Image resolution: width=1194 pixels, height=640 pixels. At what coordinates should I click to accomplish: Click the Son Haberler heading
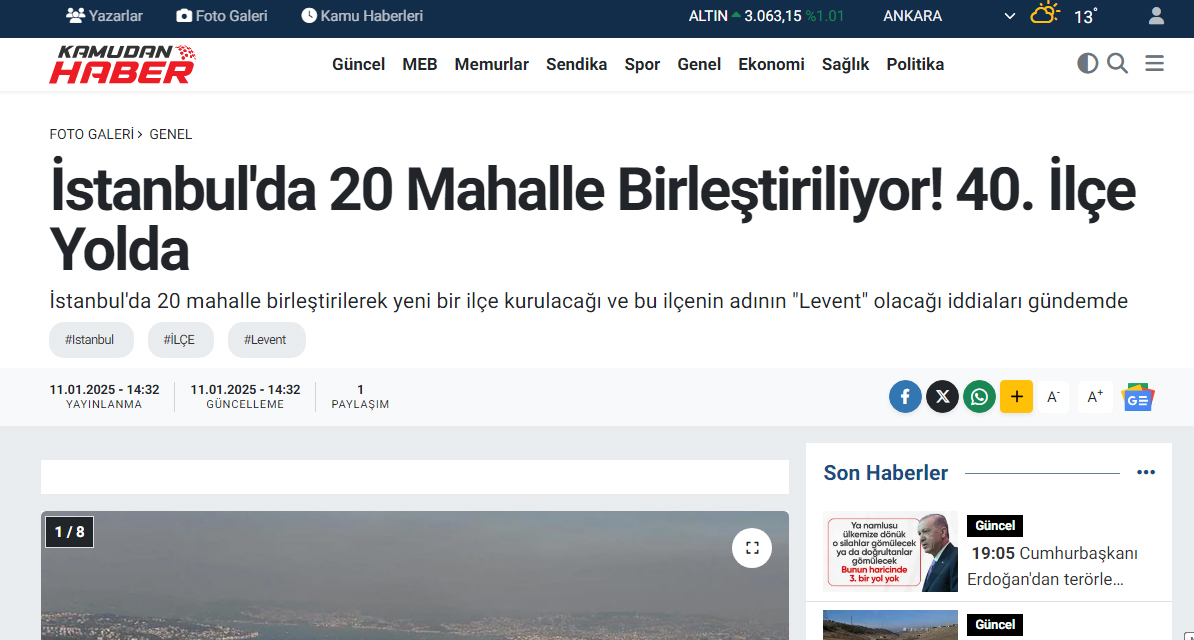[886, 473]
